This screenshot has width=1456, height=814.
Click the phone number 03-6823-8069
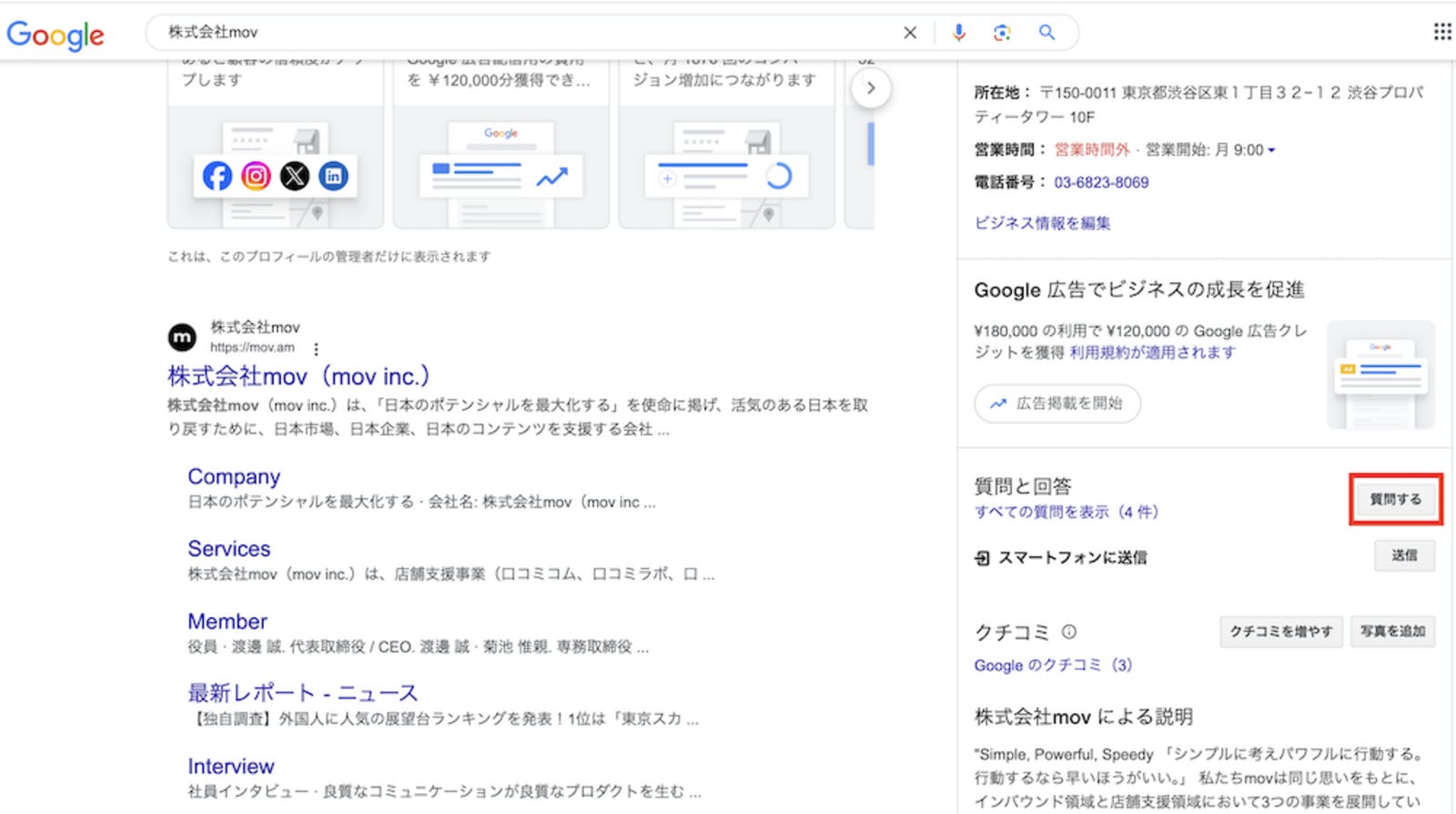pyautogui.click(x=1101, y=183)
